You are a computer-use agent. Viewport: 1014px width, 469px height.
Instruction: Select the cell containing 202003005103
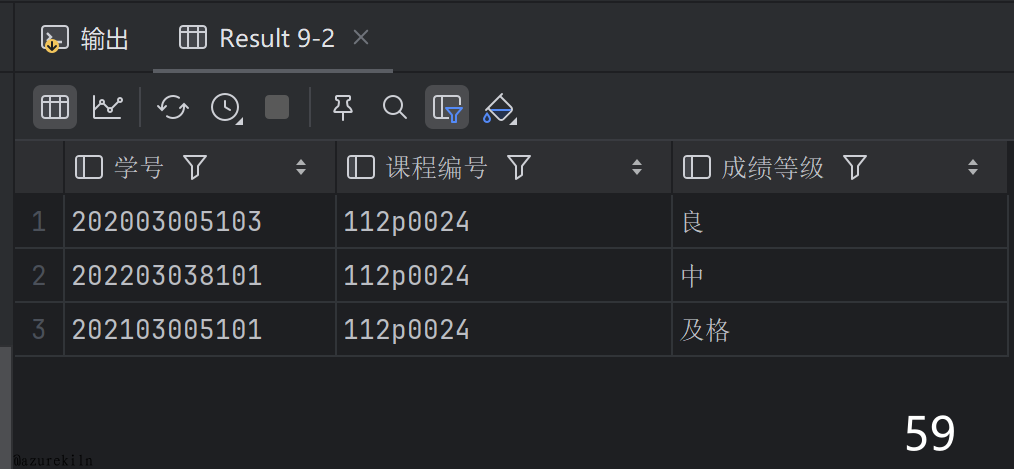point(167,222)
